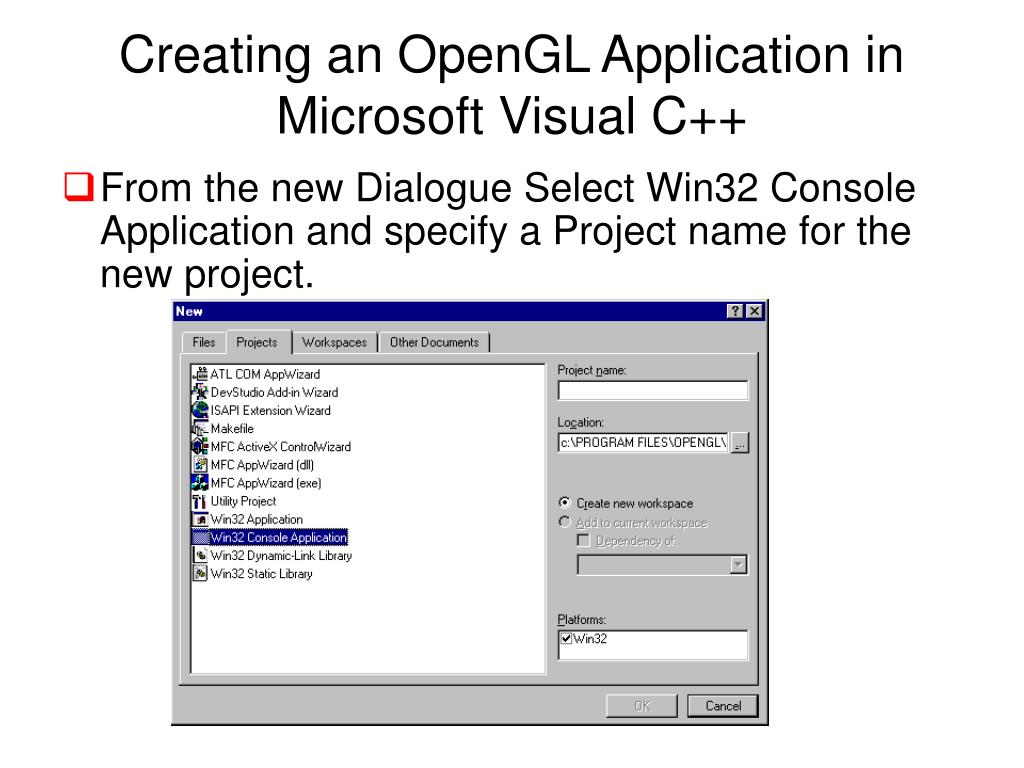Browse for location with the ellipsis button
Viewport: 1024px width, 768px height.
739,443
